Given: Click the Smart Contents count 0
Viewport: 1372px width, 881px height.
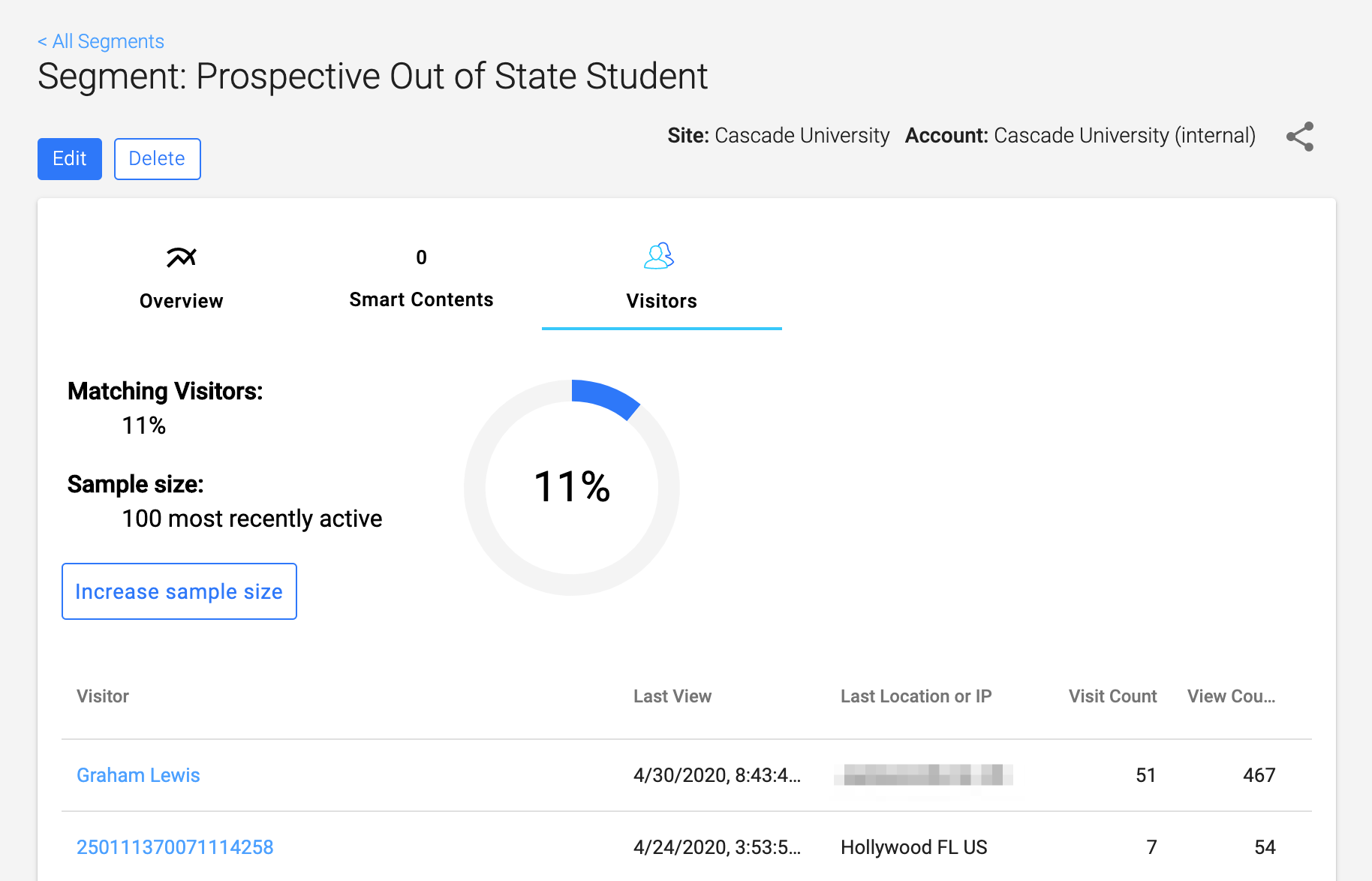Looking at the screenshot, I should [421, 257].
